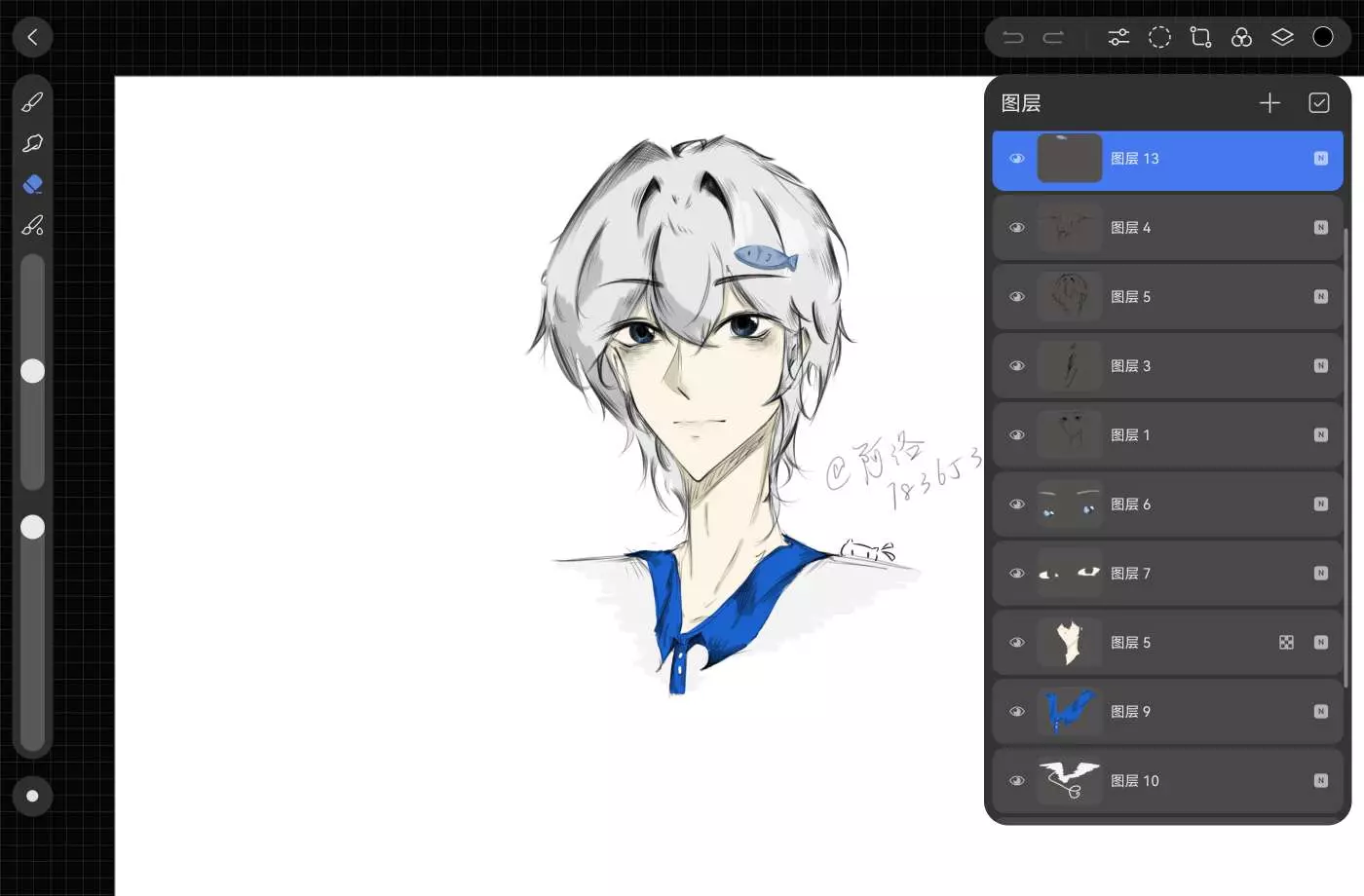Image resolution: width=1364 pixels, height=896 pixels.
Task: Go back using the top-left arrow
Action: pos(33,37)
